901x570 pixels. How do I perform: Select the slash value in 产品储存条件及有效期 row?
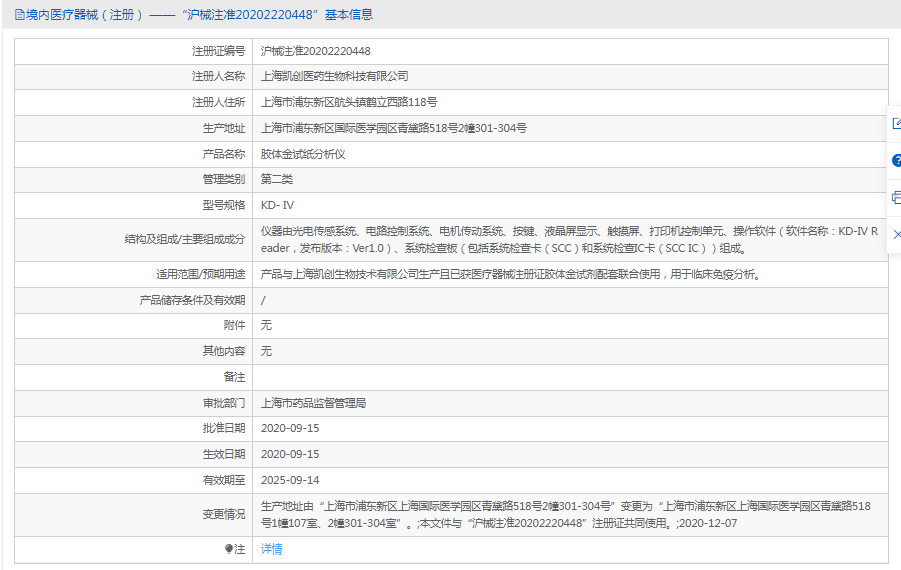tap(263, 301)
